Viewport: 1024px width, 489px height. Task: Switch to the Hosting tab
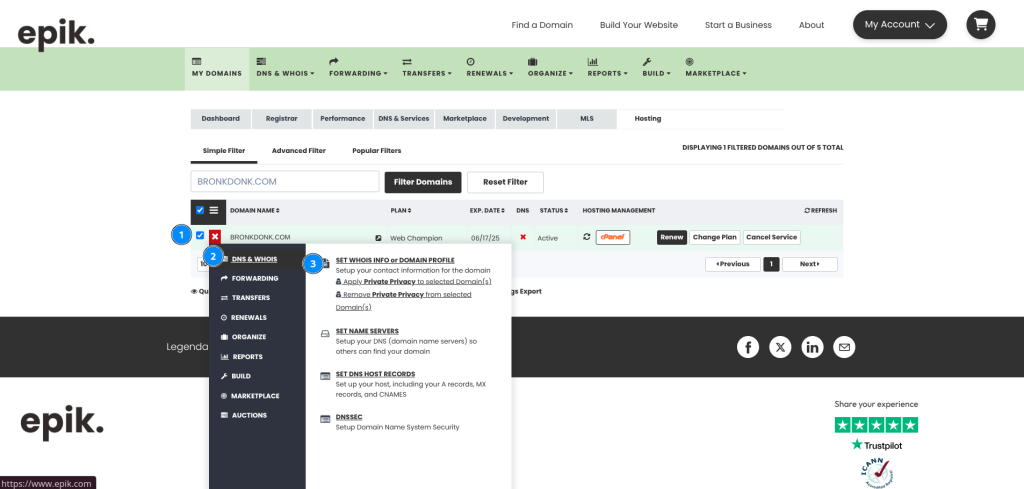tap(648, 119)
